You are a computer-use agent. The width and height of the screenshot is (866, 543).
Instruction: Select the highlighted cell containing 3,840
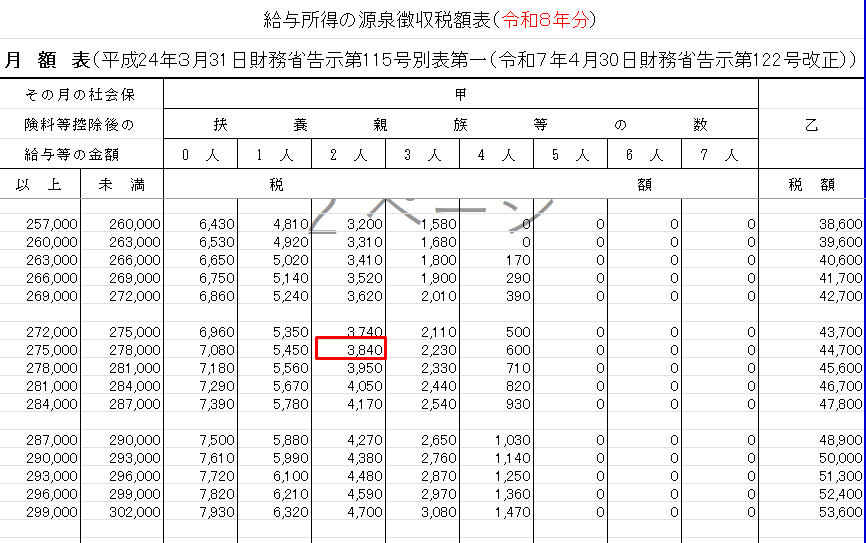pos(350,349)
